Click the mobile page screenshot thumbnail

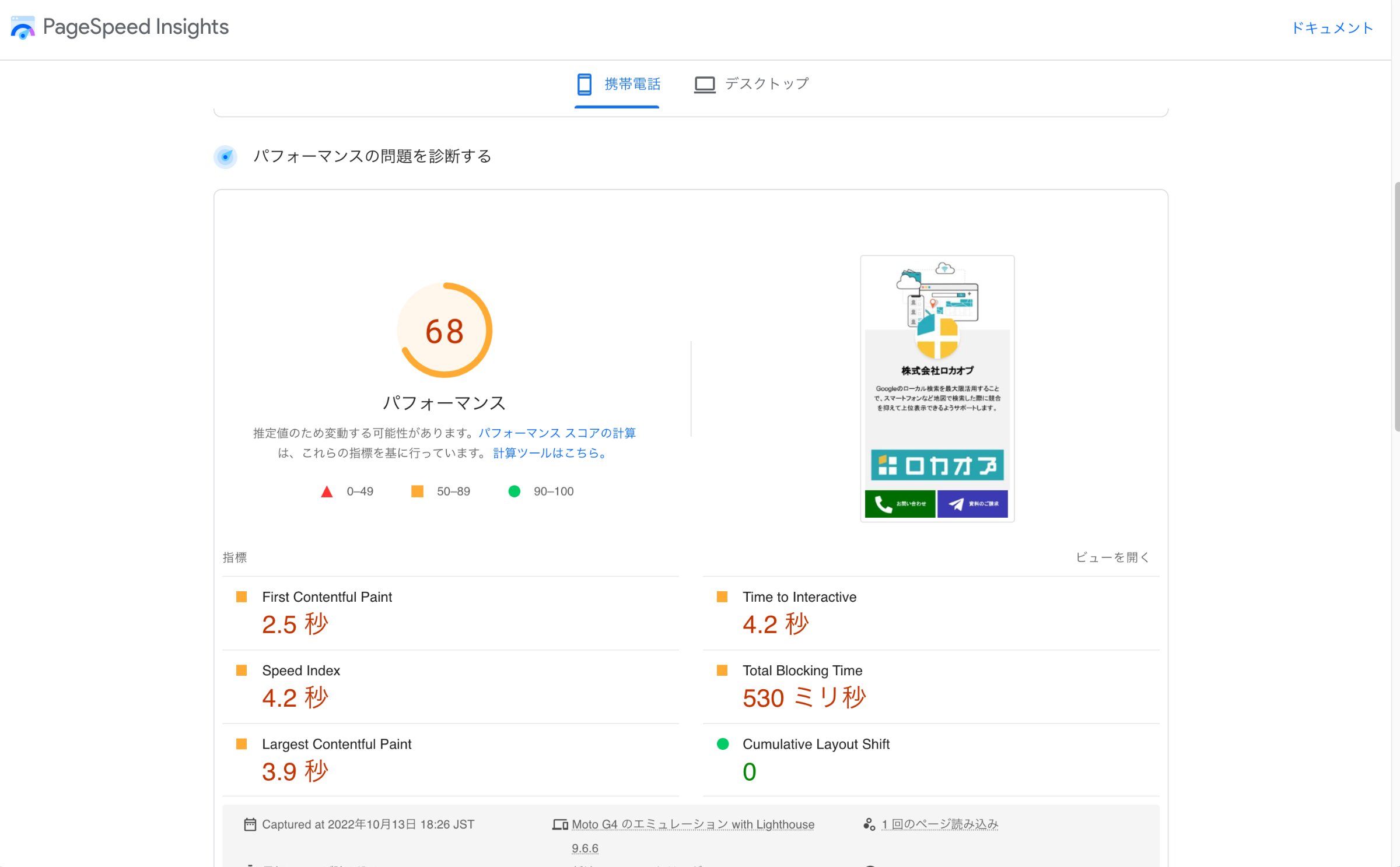click(x=937, y=388)
